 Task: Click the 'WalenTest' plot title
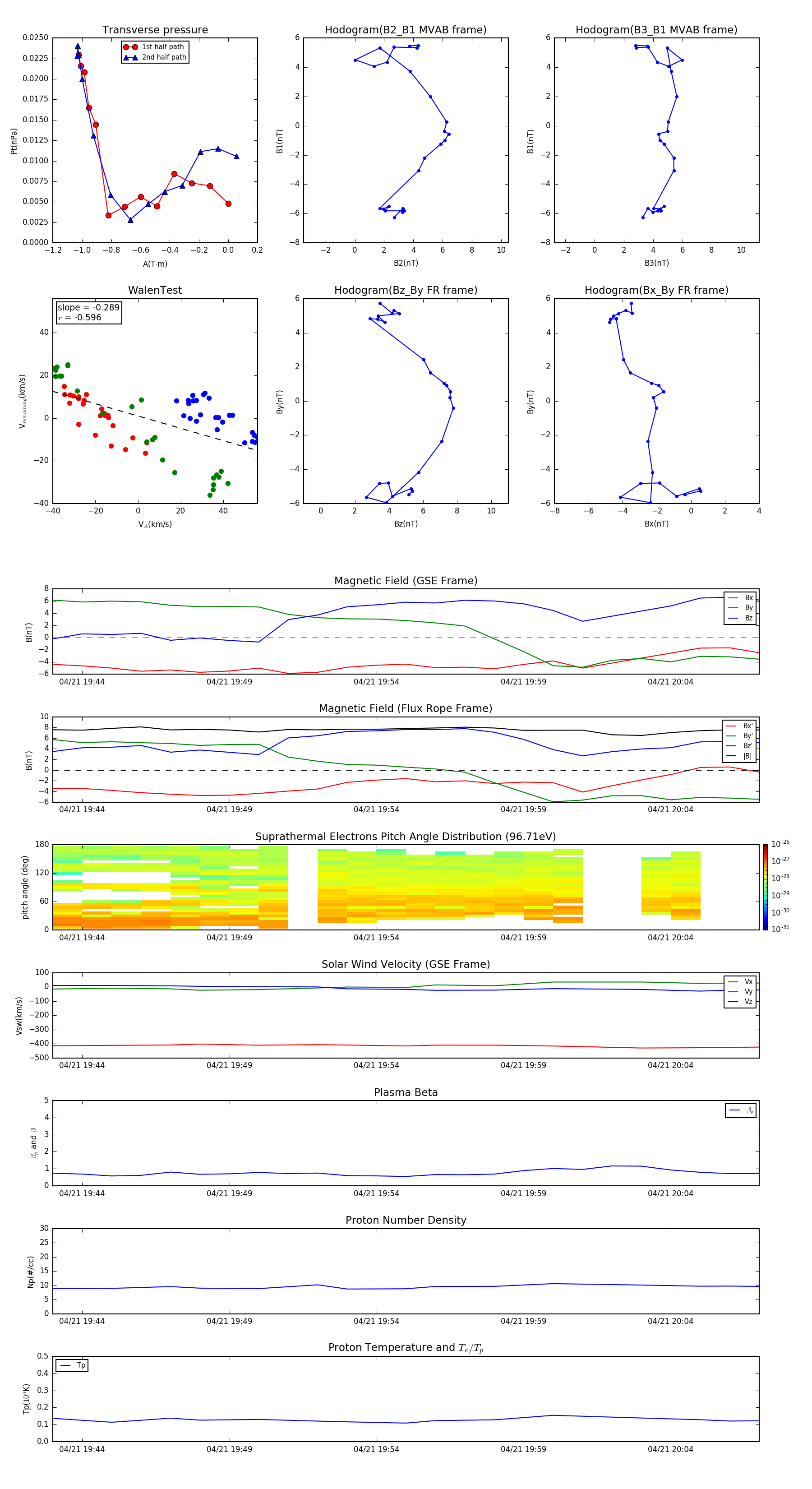click(x=155, y=290)
